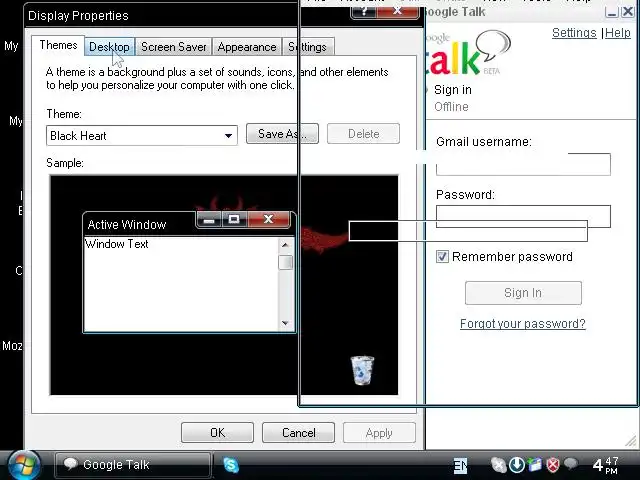
Task: Click the Apply button
Action: coord(379,432)
